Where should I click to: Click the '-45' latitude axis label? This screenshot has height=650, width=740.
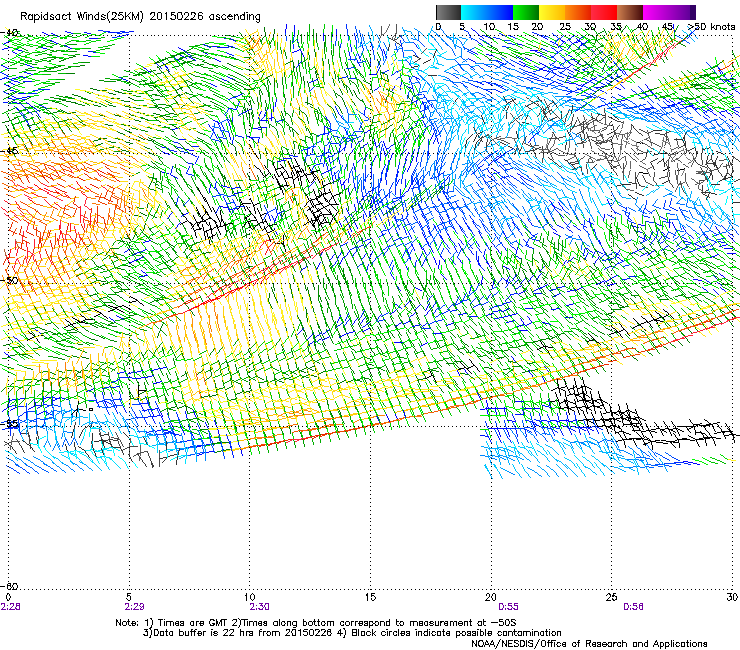[10, 151]
